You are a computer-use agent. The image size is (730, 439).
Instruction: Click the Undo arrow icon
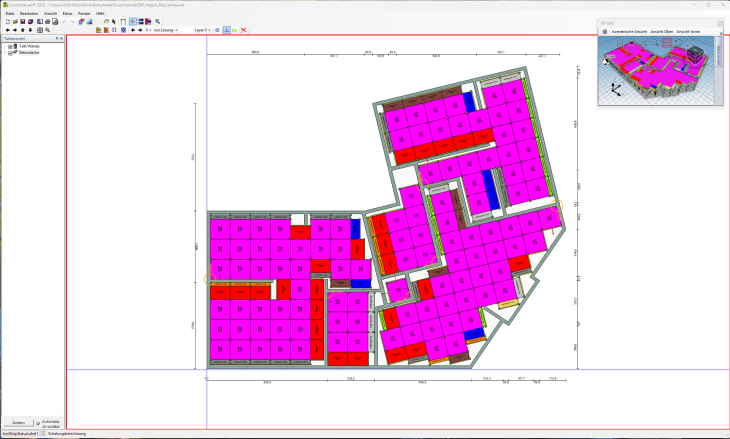(64, 21)
